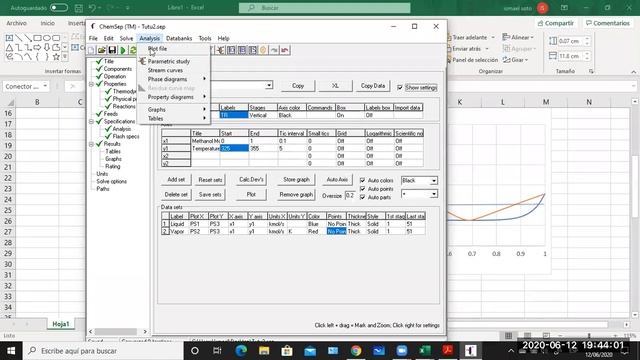Open Windows Start menu

11,351
